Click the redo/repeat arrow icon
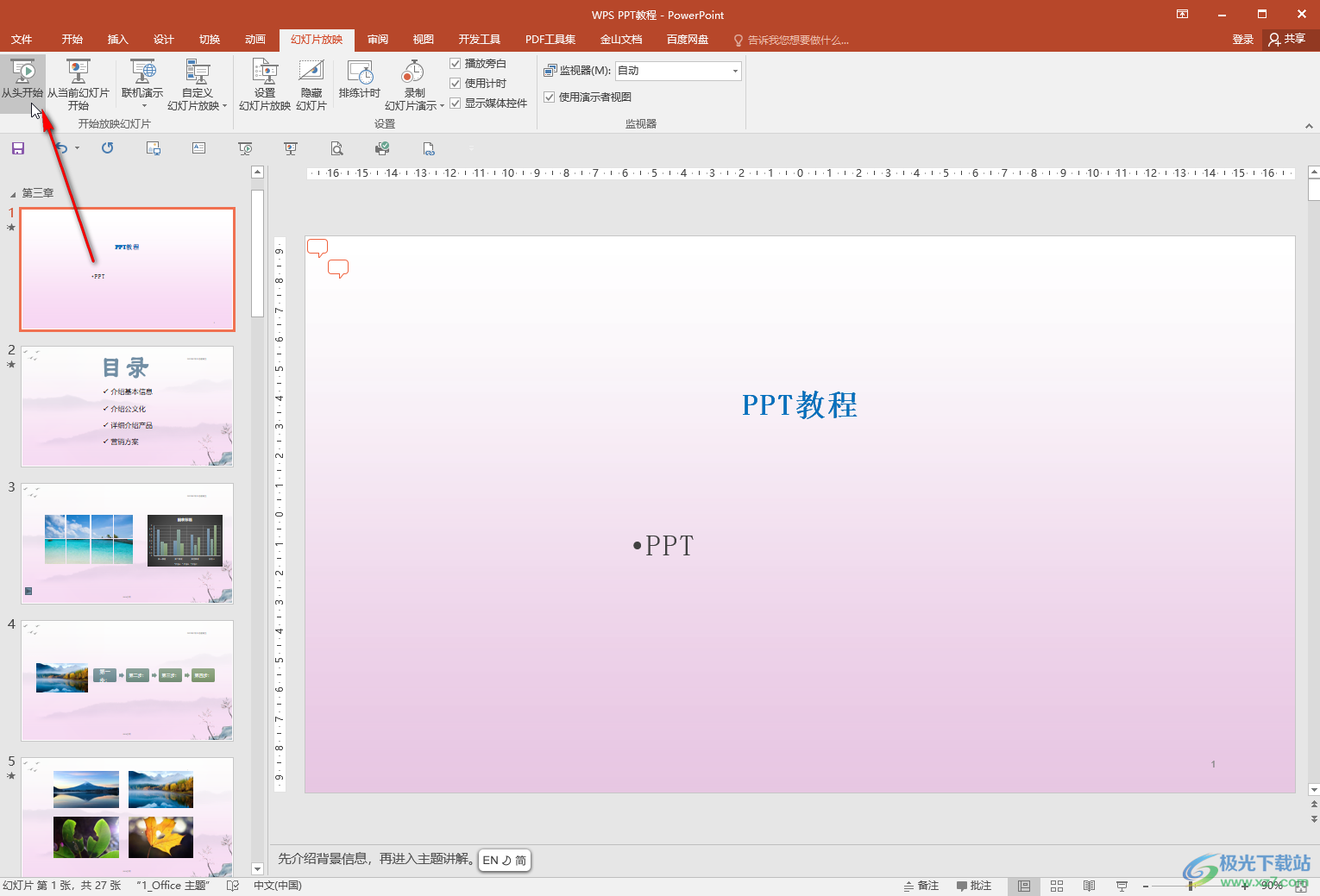 pyautogui.click(x=107, y=148)
